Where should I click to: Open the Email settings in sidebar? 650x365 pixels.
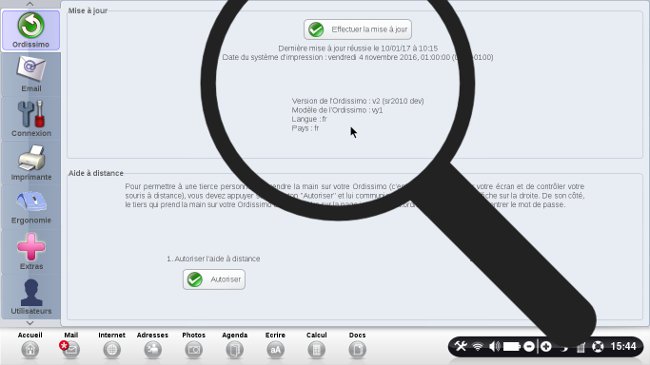pyautogui.click(x=31, y=74)
